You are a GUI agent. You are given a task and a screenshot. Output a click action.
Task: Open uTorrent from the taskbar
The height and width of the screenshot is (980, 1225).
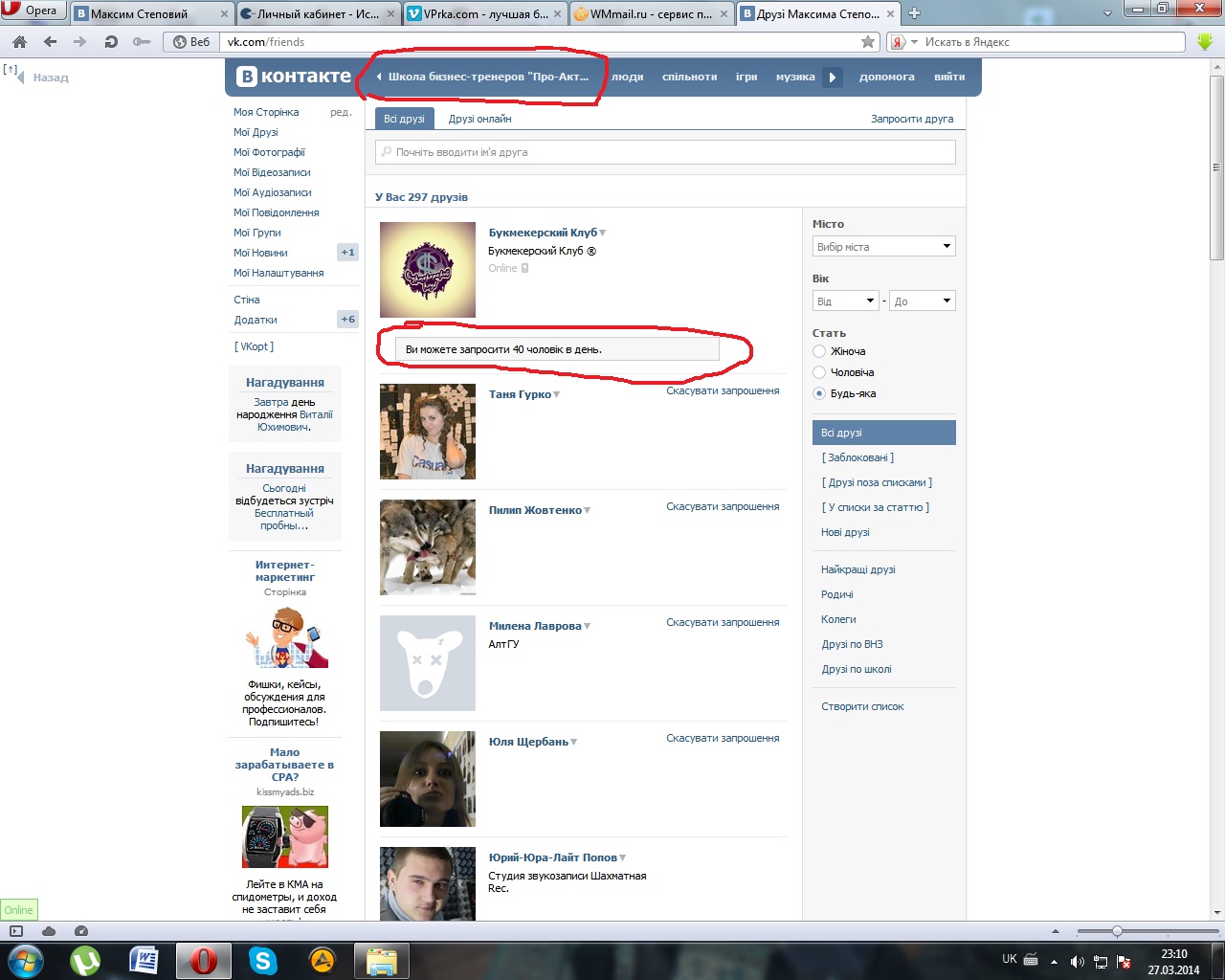[x=85, y=961]
